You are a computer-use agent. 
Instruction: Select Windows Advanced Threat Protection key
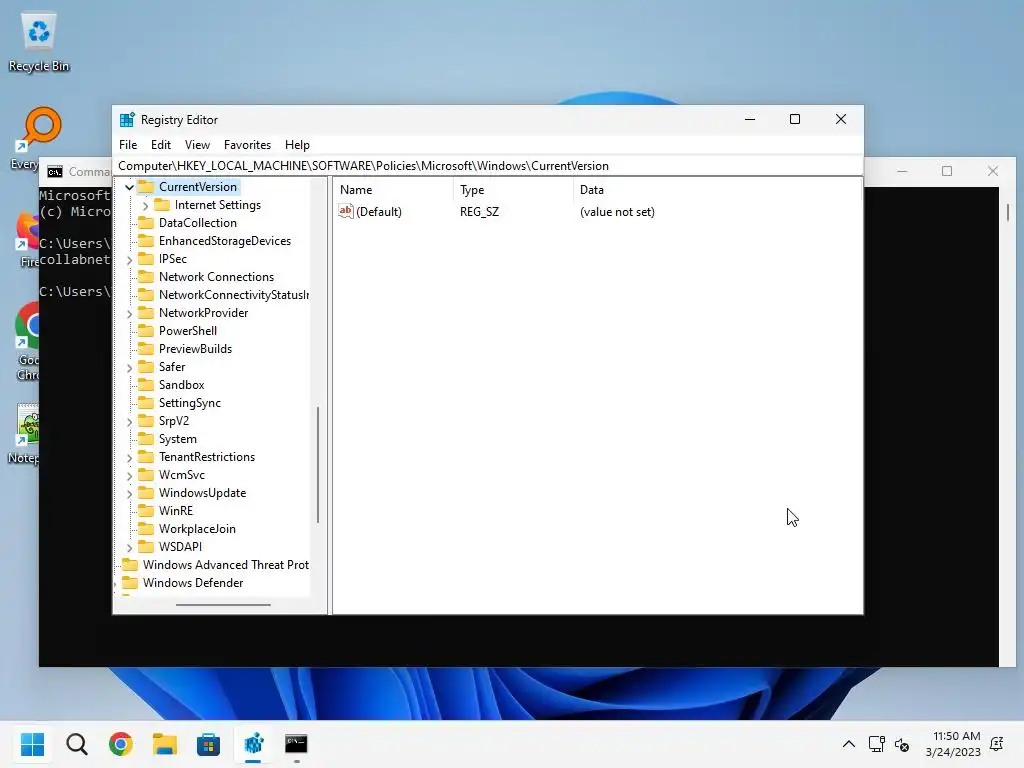(x=225, y=565)
